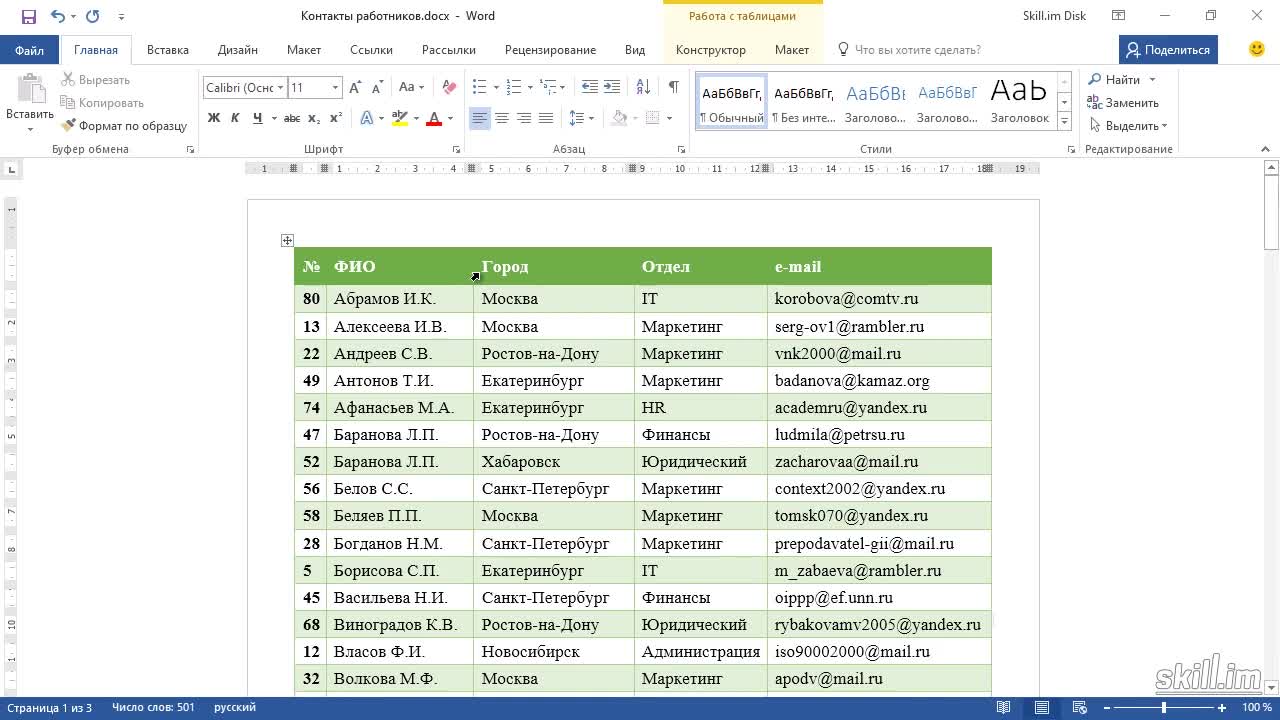The image size is (1280, 720).
Task: Click the word count 'Число слов: 501'
Action: pyautogui.click(x=153, y=708)
